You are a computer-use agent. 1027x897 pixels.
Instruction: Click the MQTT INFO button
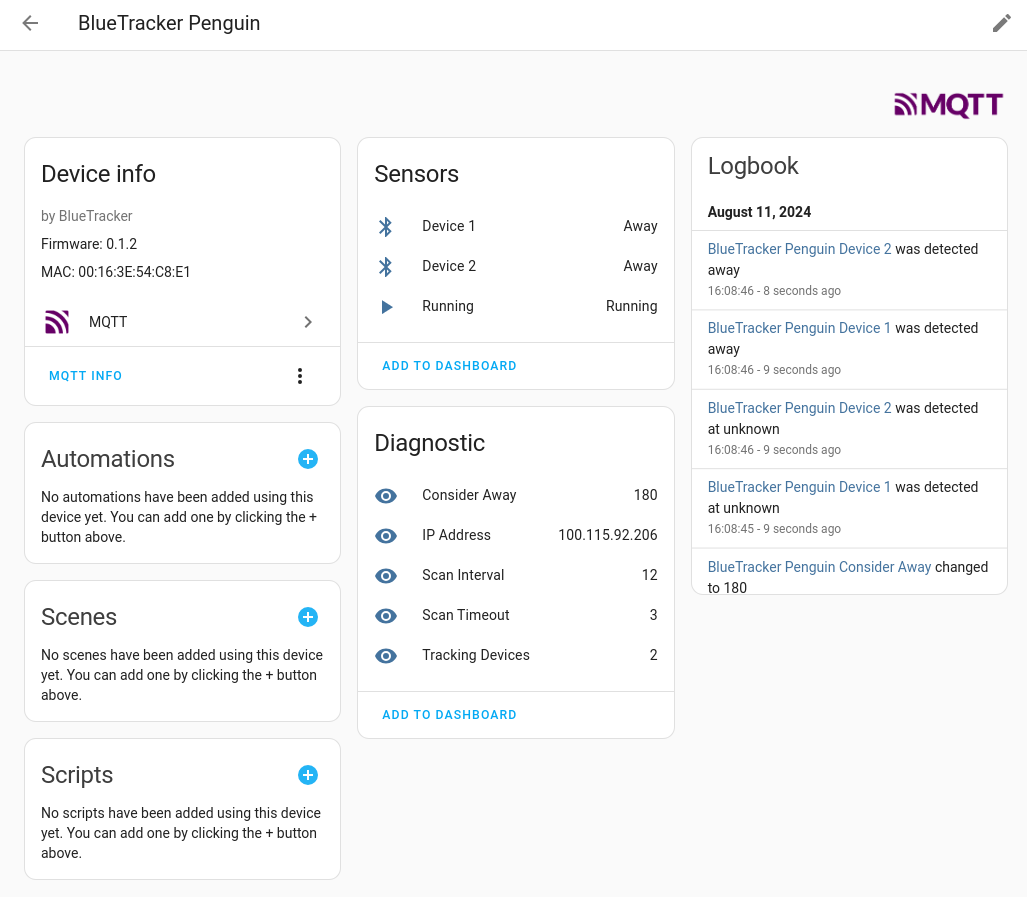pyautogui.click(x=86, y=376)
